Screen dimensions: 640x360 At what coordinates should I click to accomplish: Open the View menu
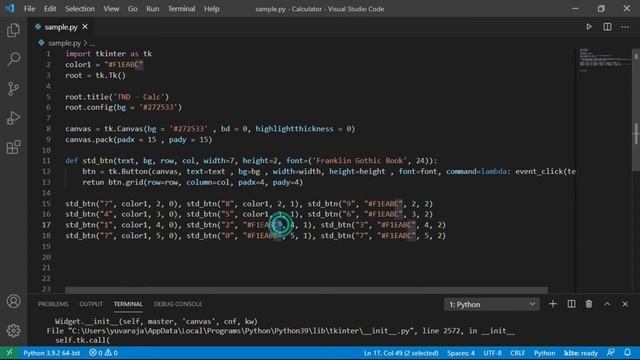pos(111,9)
